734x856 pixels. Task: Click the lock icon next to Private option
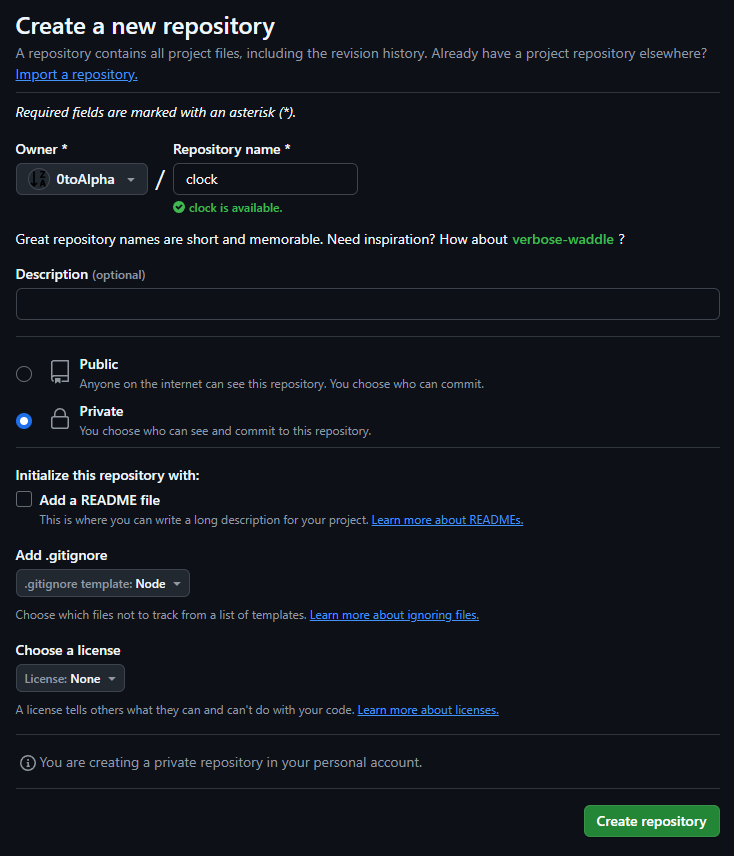(x=59, y=418)
